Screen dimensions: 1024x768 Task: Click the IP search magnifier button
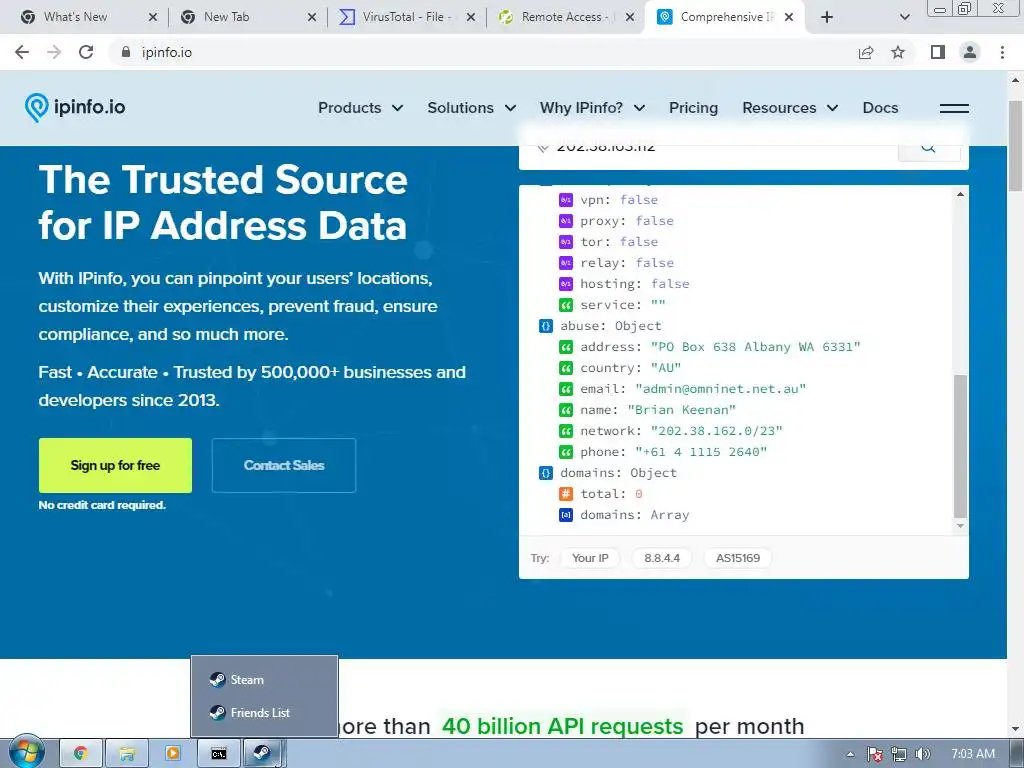click(x=929, y=149)
